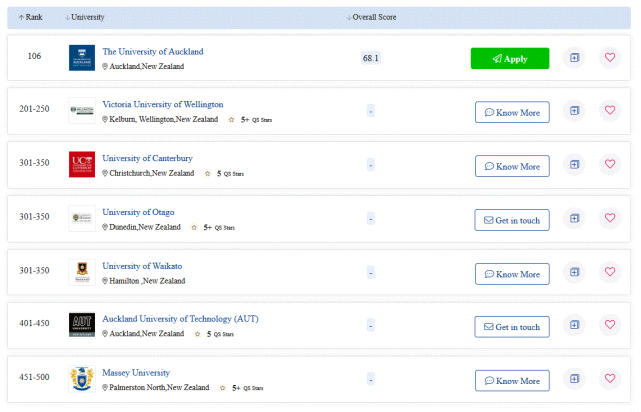Sort by Overall Score column header

click(x=375, y=18)
